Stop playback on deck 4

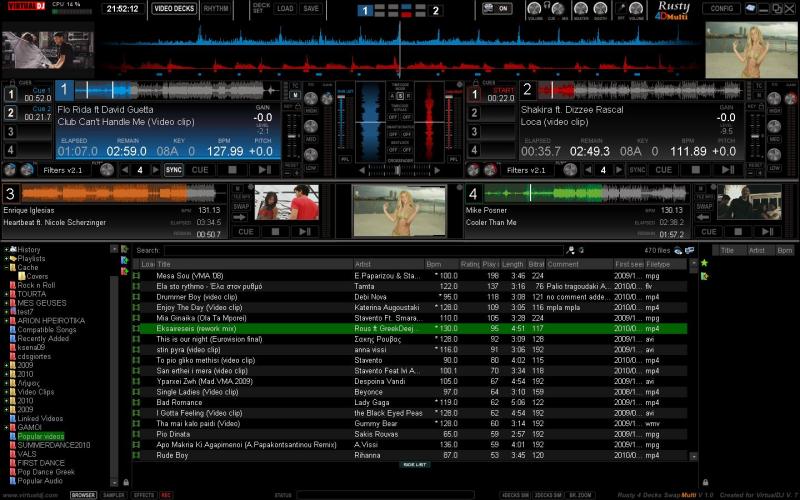738,232
